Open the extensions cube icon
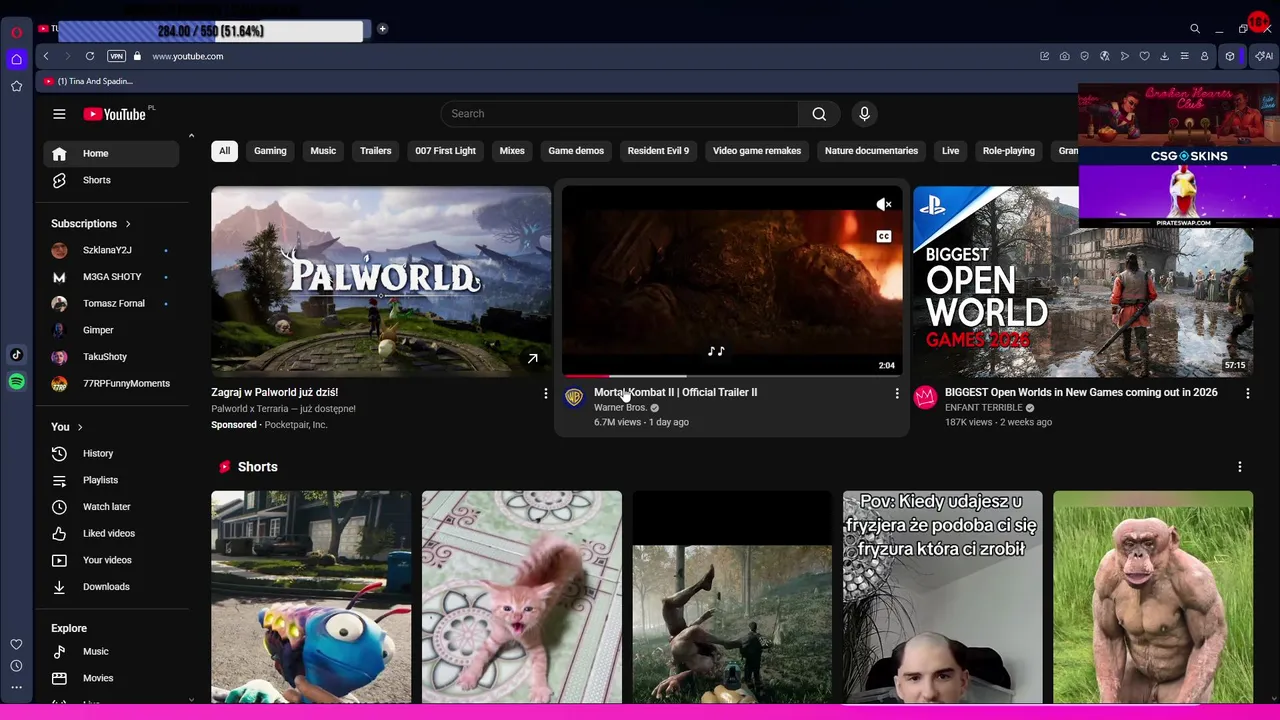This screenshot has width=1280, height=720. [x=1230, y=56]
